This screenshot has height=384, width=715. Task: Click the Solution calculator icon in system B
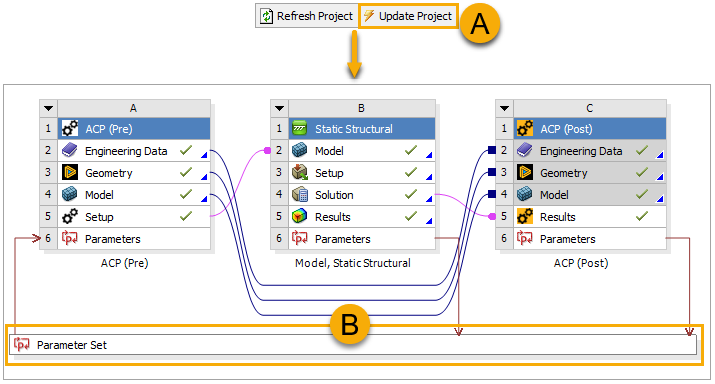pyautogui.click(x=300, y=195)
